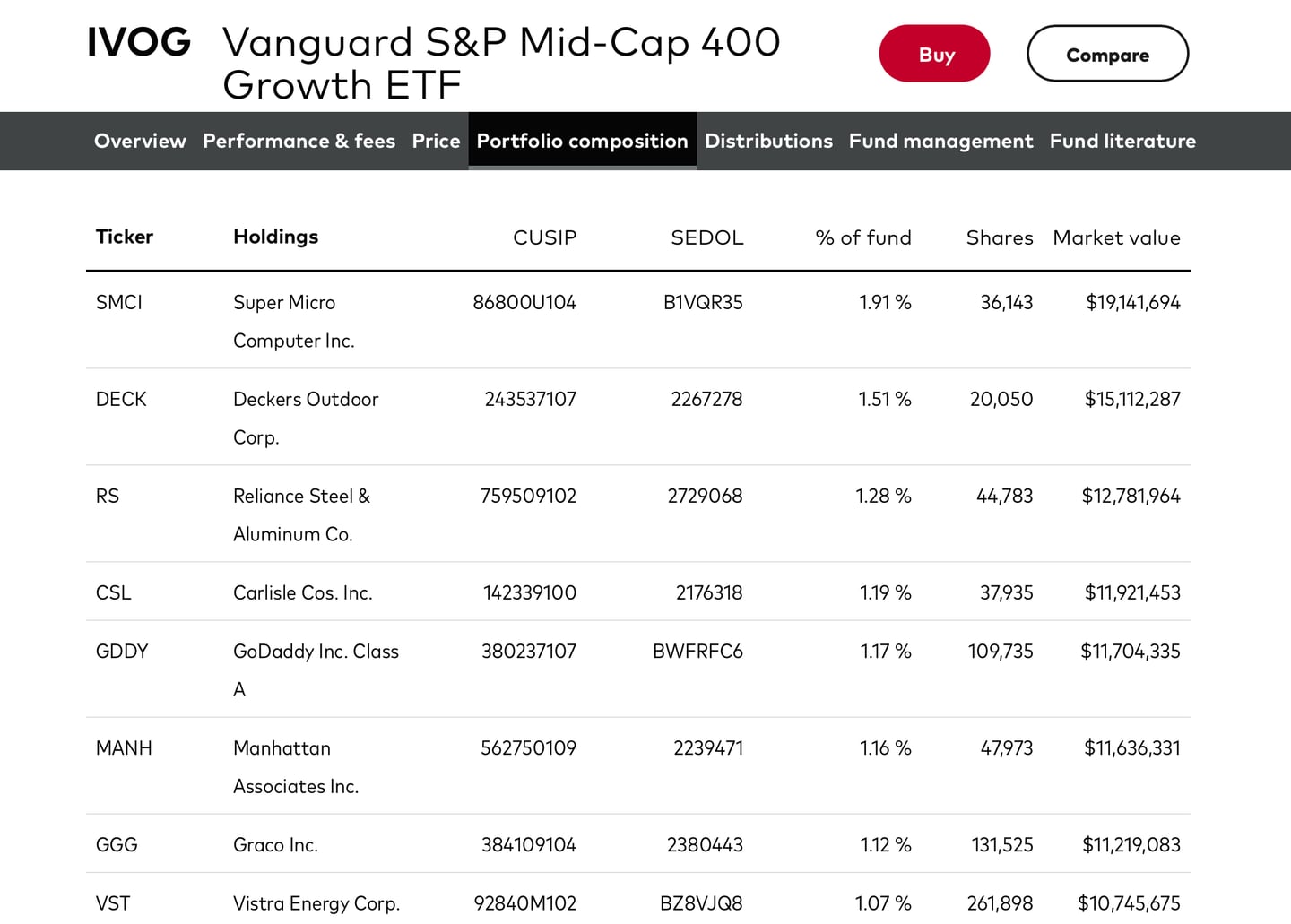Select the Portfolio composition tab
The height and width of the screenshot is (924, 1291).
click(x=582, y=141)
